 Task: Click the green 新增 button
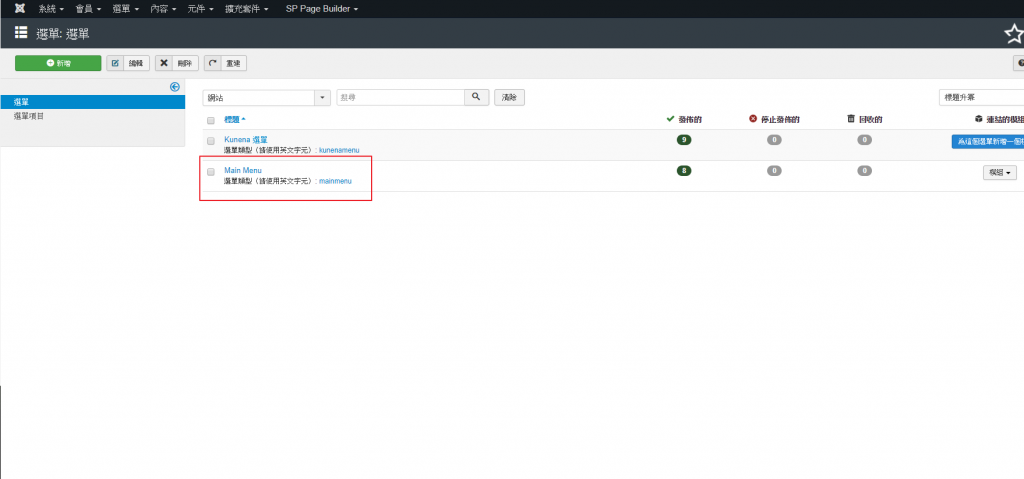[x=58, y=63]
